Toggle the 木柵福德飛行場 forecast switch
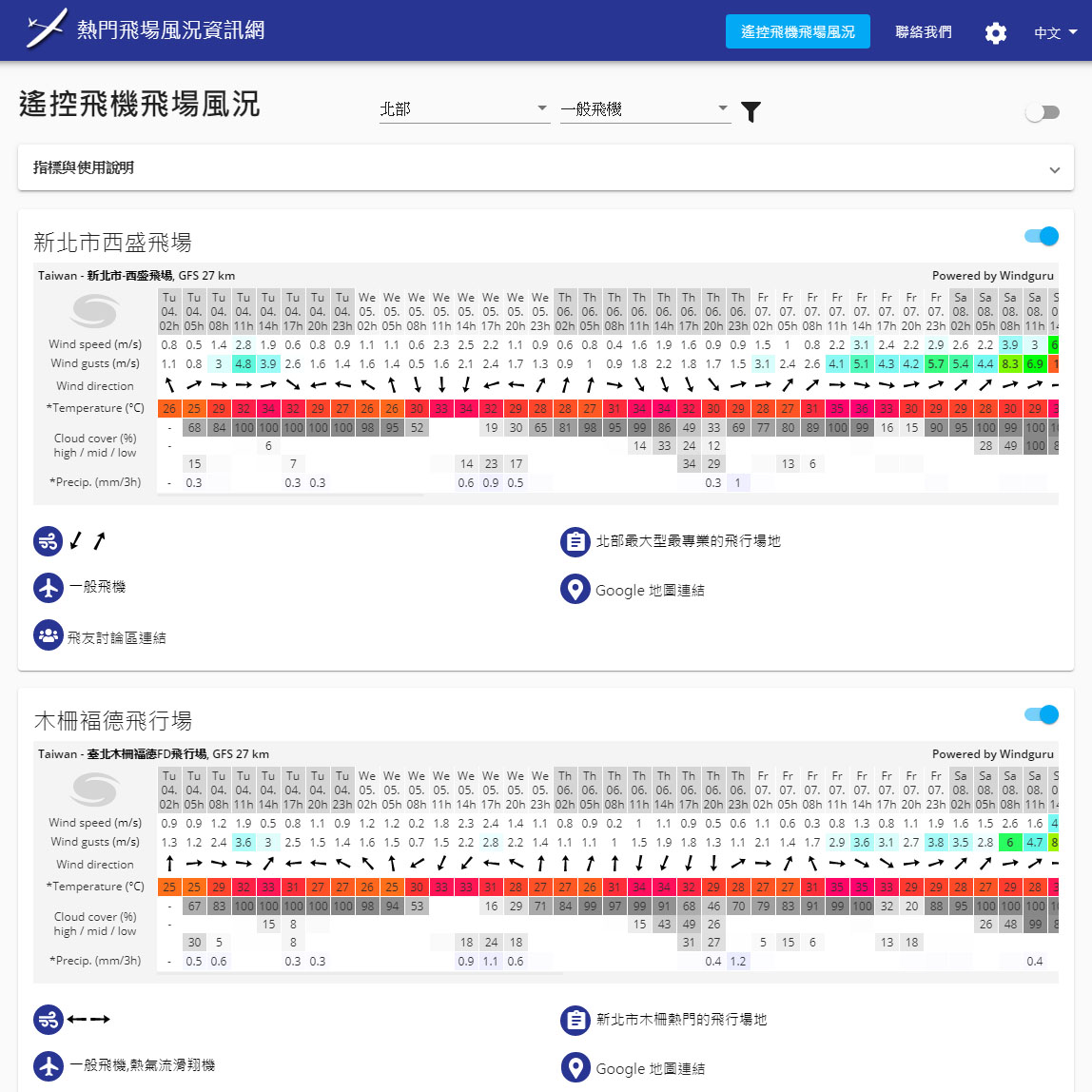 (x=1042, y=714)
